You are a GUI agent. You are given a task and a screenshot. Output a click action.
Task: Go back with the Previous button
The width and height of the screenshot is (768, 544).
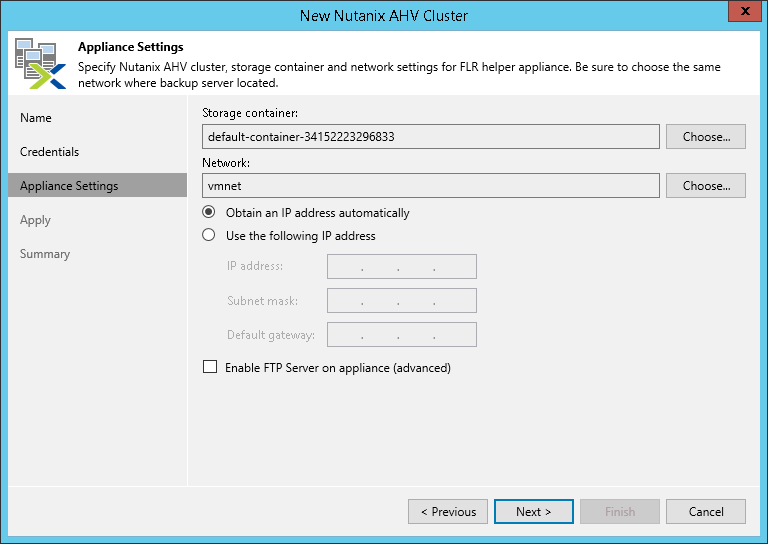(448, 512)
